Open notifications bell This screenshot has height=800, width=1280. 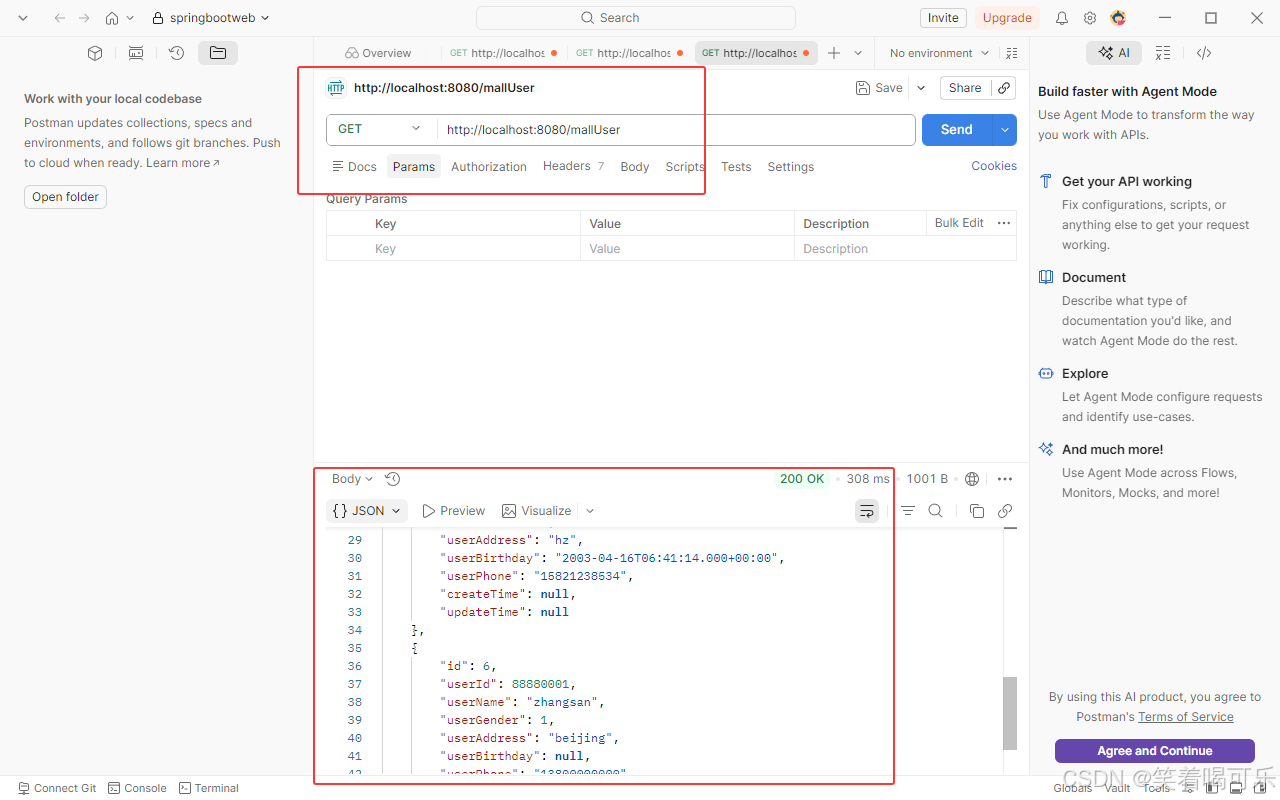[1062, 18]
